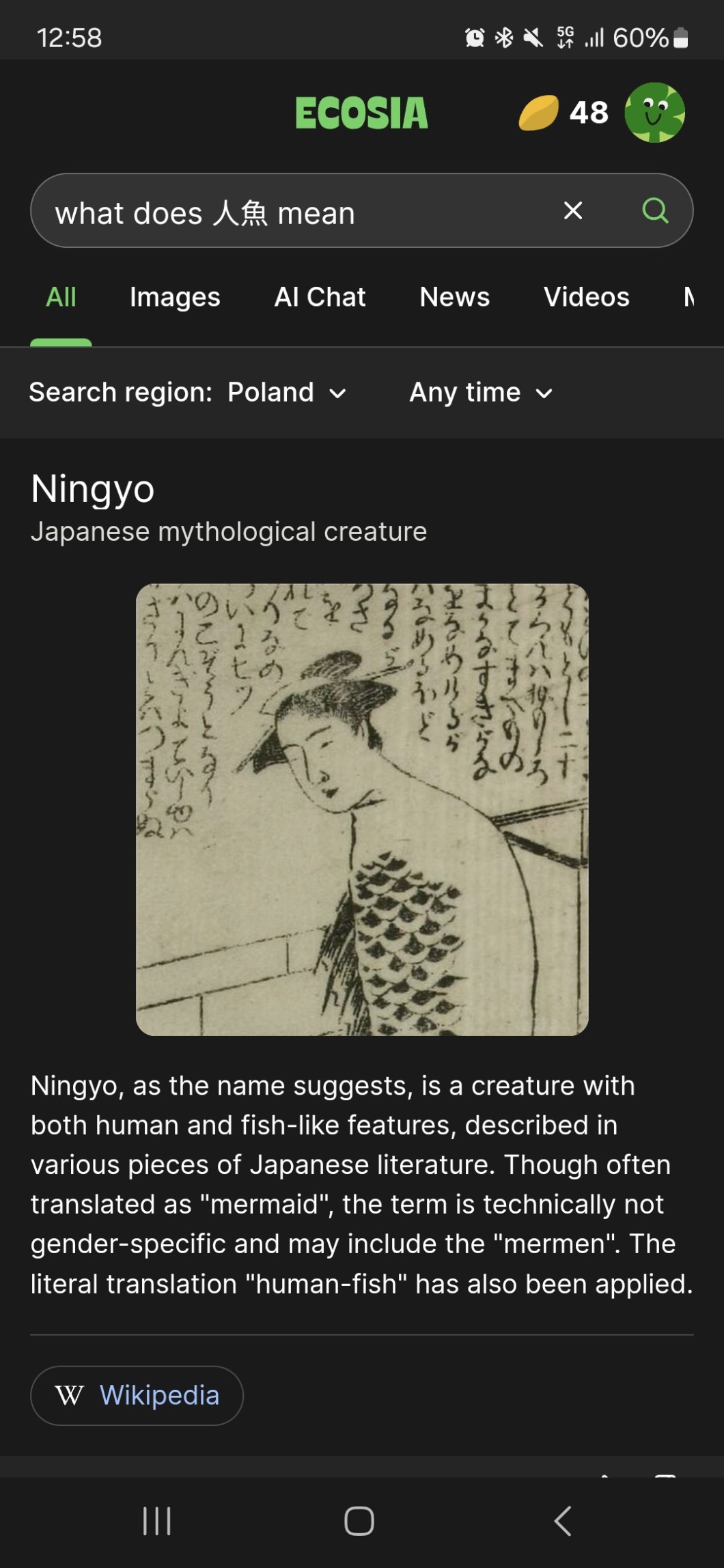Tap the Android back navigation arrow
The width and height of the screenshot is (724, 1568).
coord(562,1521)
